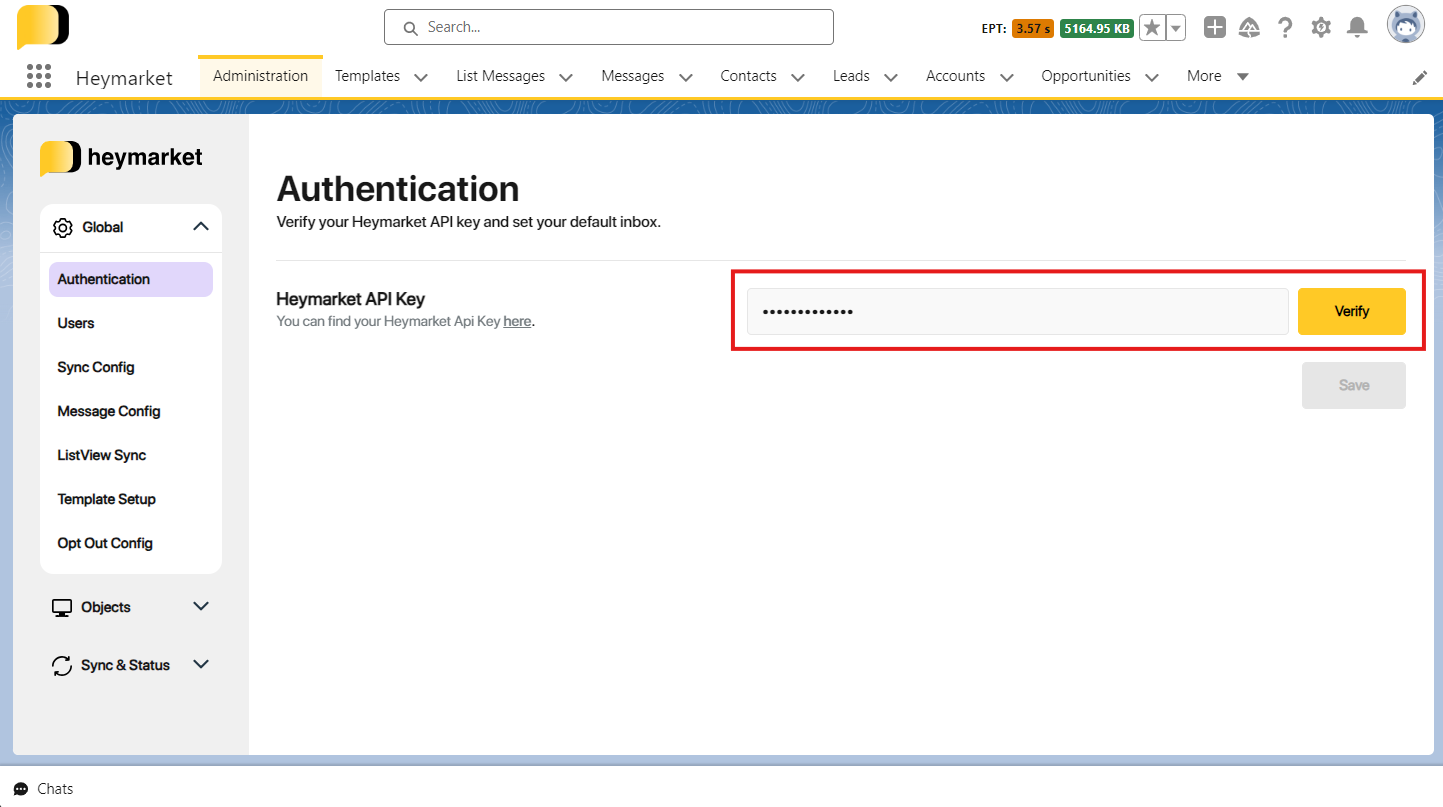Open the Trailhead guidance icon
This screenshot has height=807, width=1443.
click(x=1249, y=28)
